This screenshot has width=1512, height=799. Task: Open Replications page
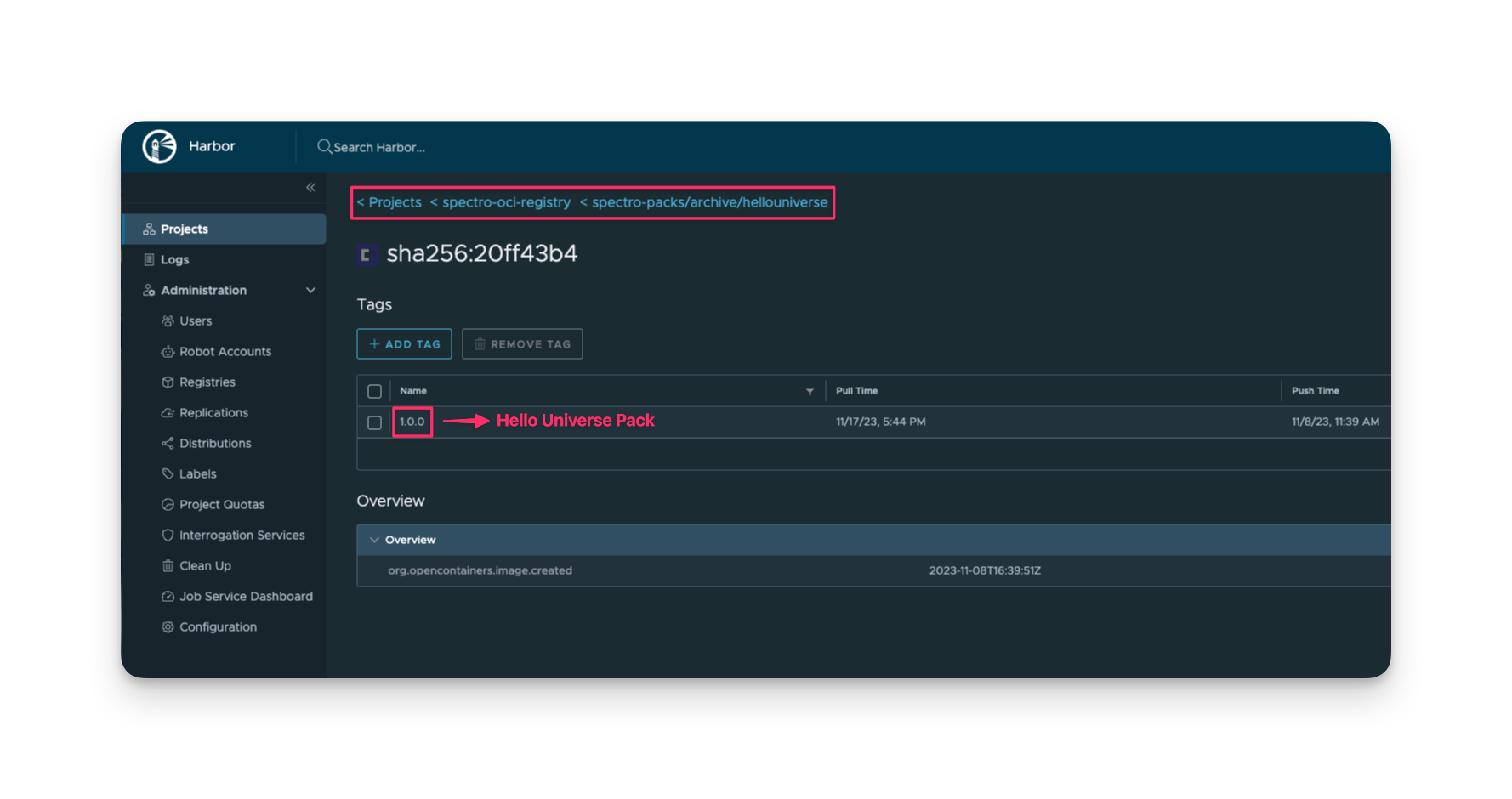click(x=213, y=413)
